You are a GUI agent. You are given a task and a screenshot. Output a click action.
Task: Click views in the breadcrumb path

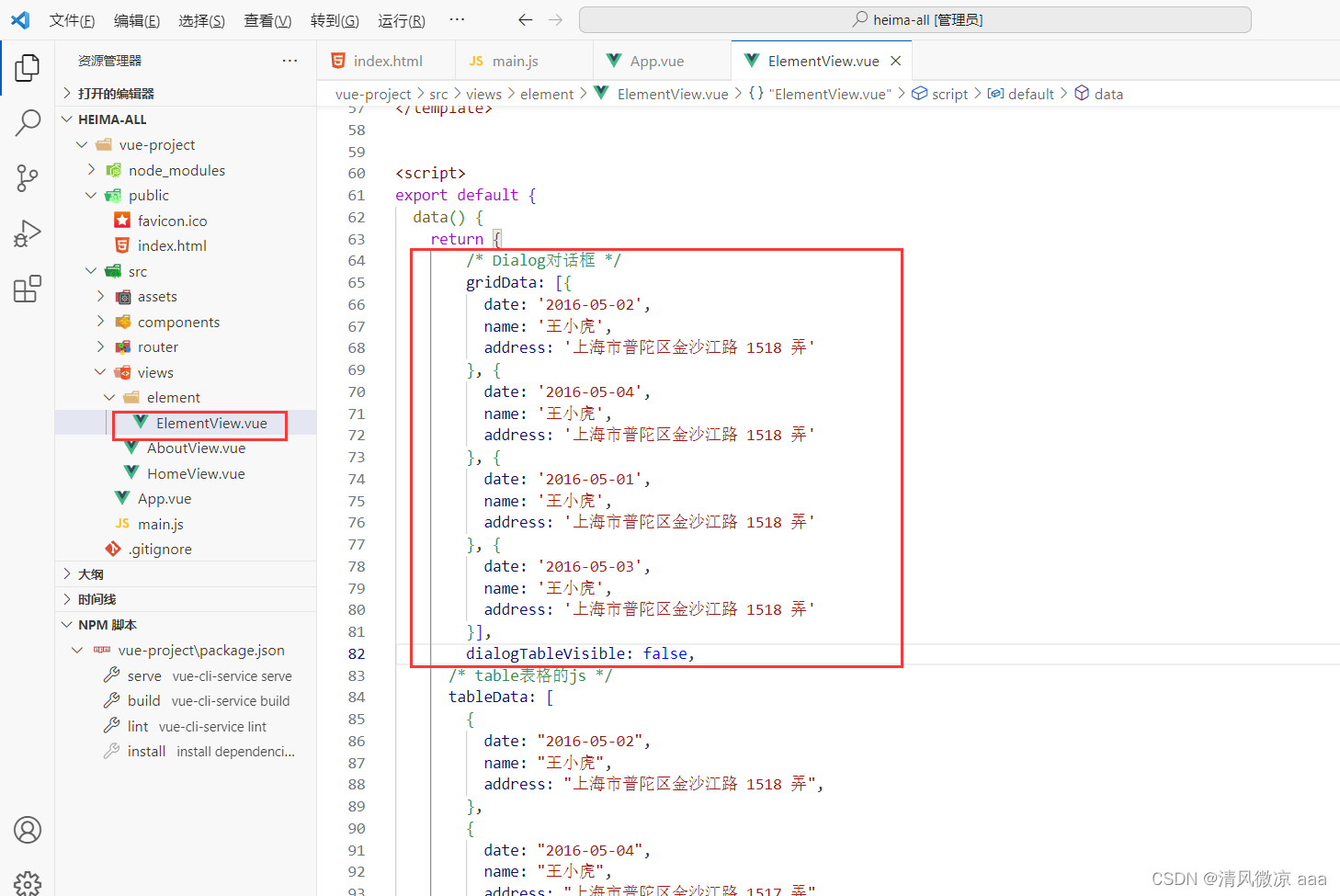(483, 94)
